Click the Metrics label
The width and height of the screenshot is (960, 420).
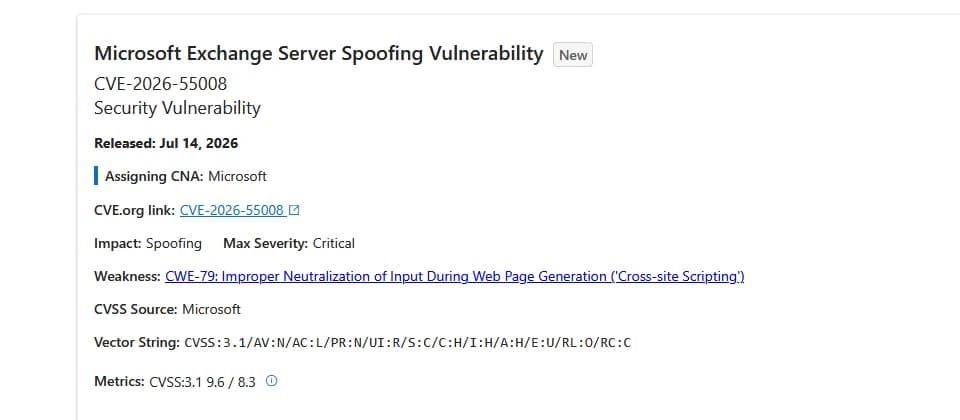coord(119,381)
